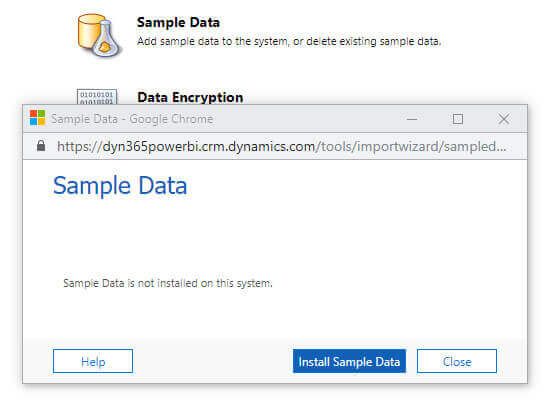Click the empty dialog body above the message
This screenshot has width=547, height=403.
(275, 237)
